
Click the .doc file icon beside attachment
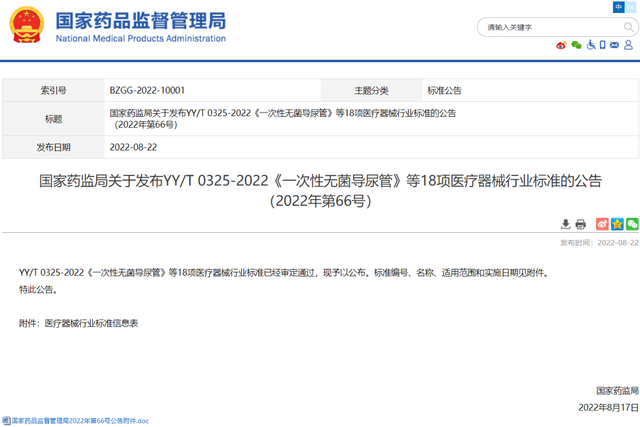(6, 421)
